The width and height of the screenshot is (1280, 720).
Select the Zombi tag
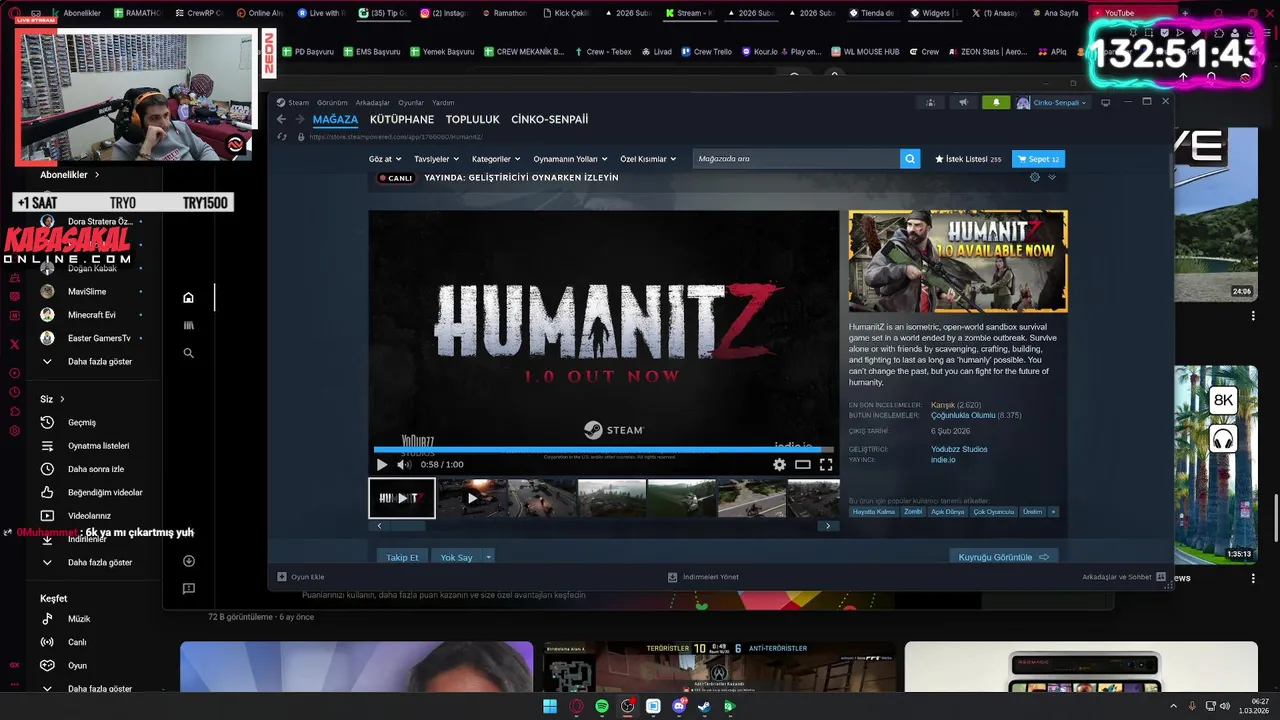tap(913, 512)
